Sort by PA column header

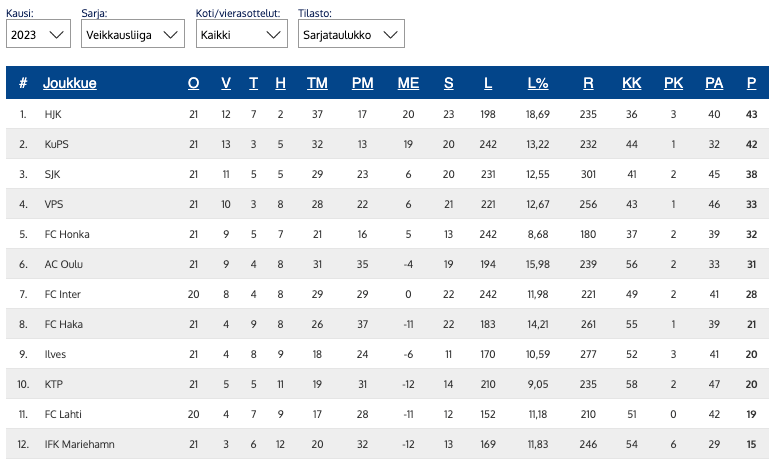(713, 84)
